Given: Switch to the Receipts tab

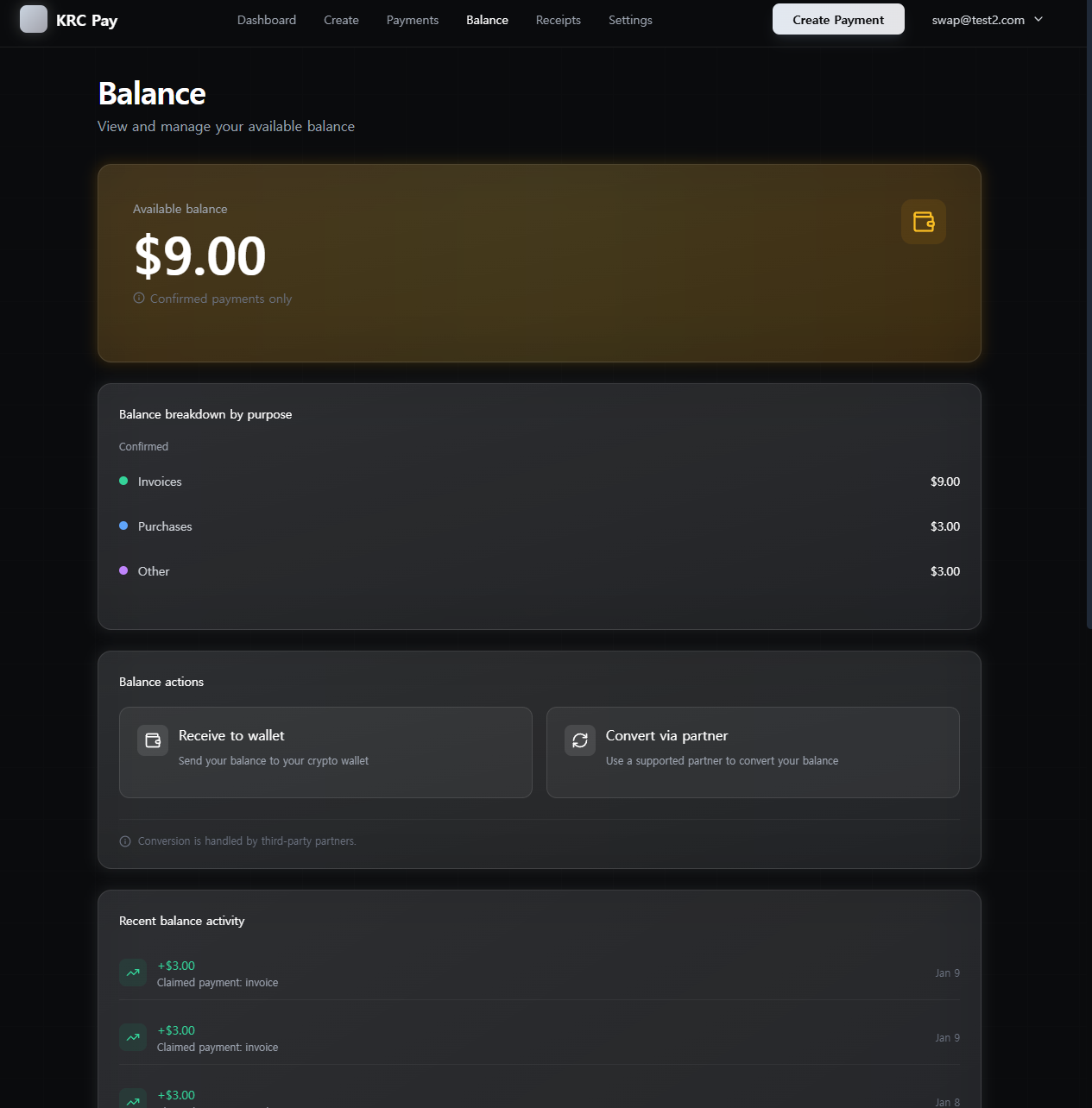Looking at the screenshot, I should 559,20.
